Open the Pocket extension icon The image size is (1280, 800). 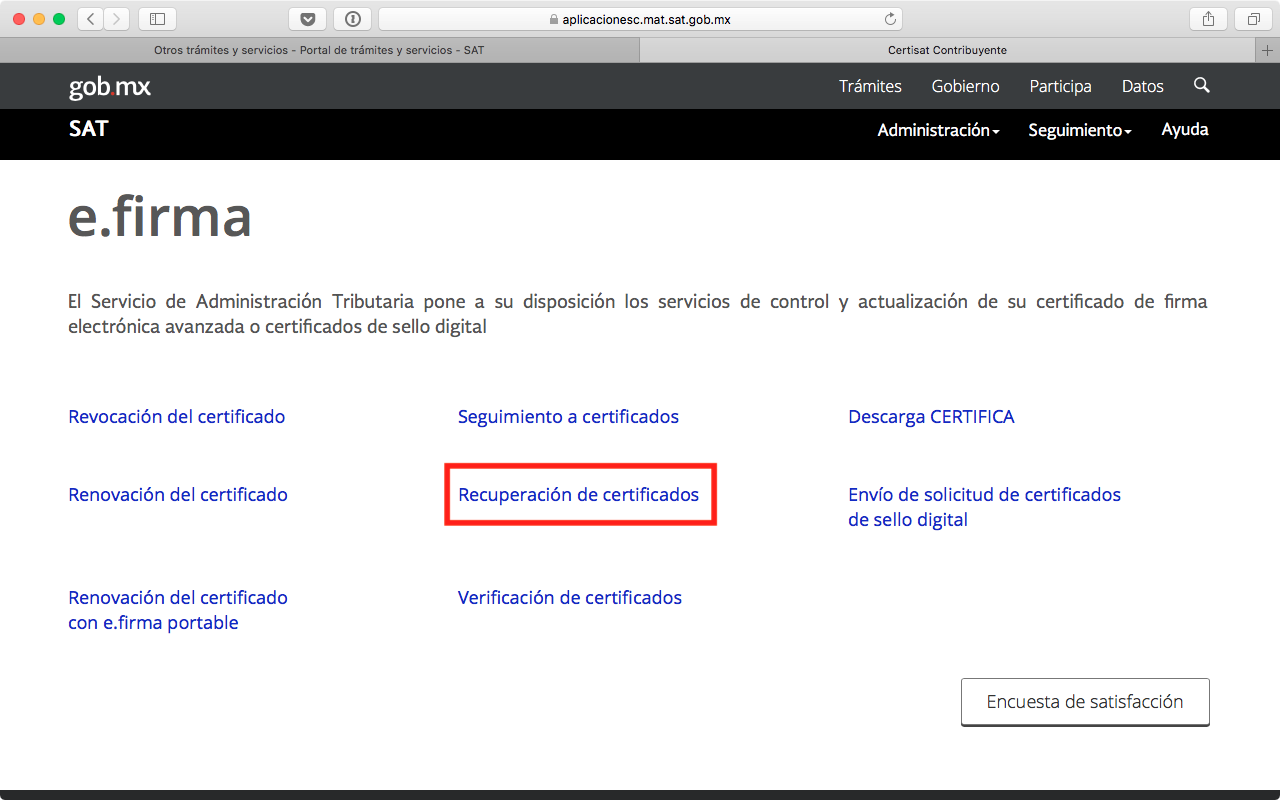(307, 19)
